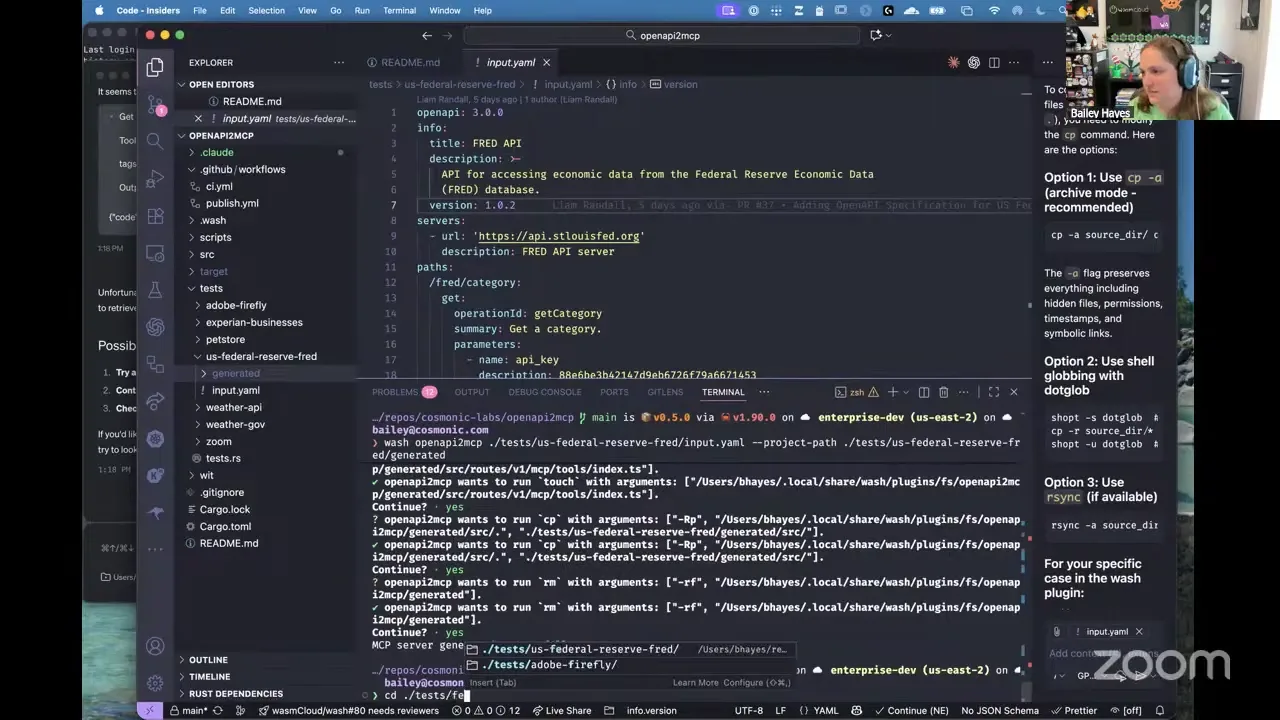Screen dimensions: 1280x720
Task: Click No JSON Schema status item
Action: [x=1000, y=711]
